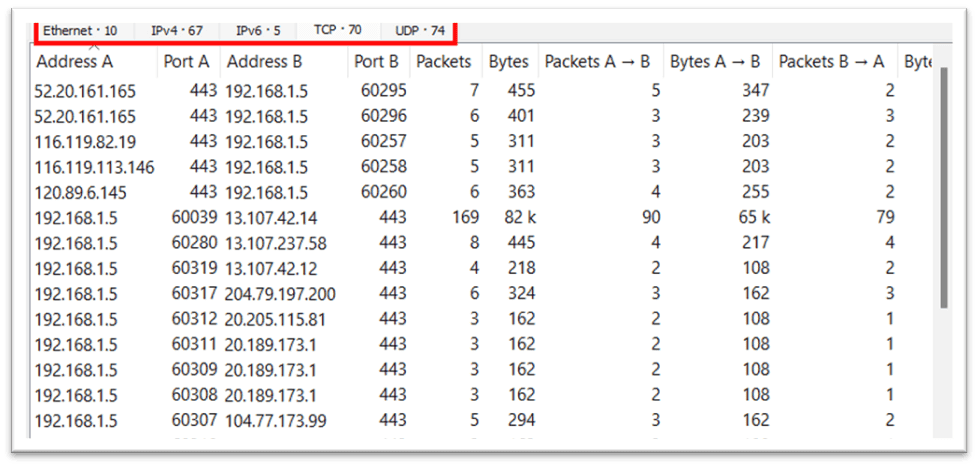Click port A value 60309
The image size is (978, 467).
coord(195,369)
